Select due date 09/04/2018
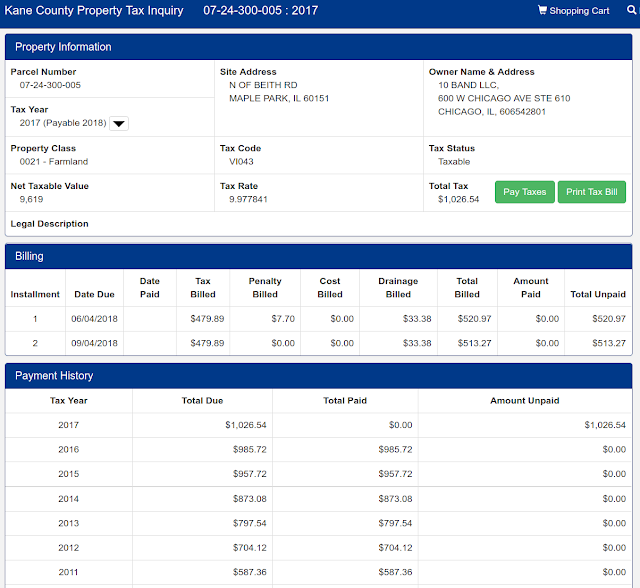 point(94,343)
